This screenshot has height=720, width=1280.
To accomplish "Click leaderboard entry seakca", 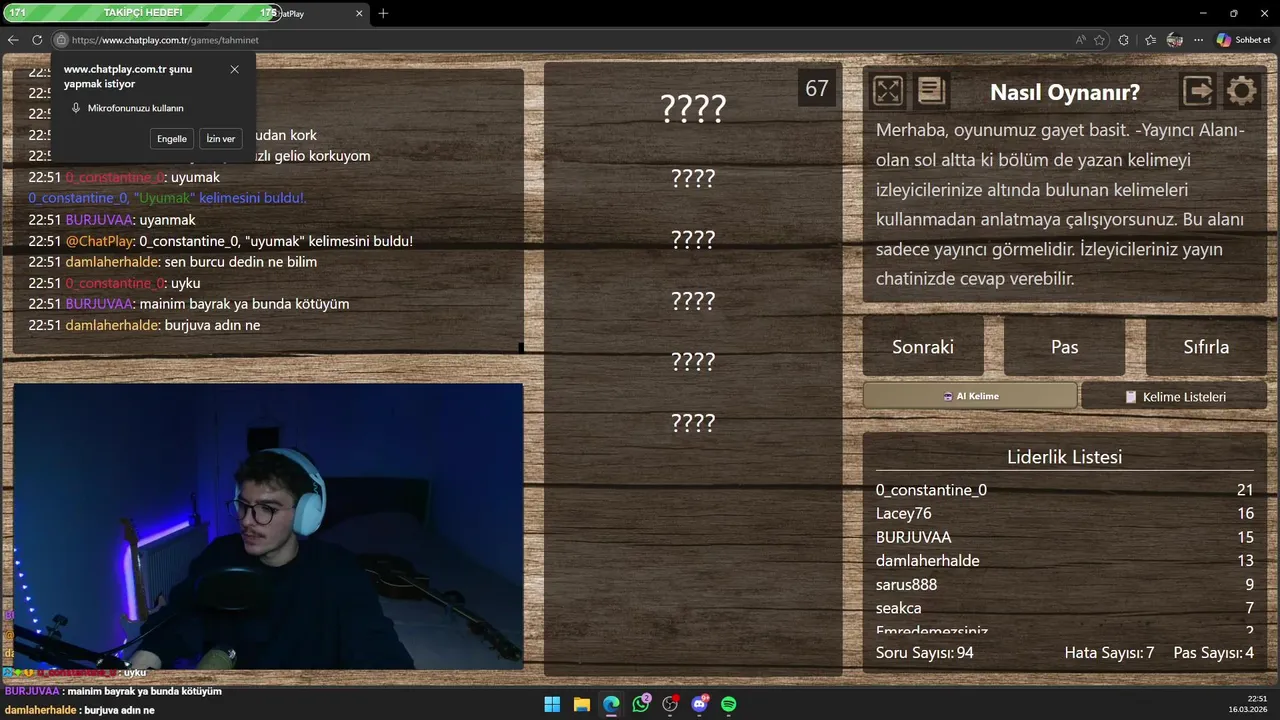I will click(x=898, y=608).
